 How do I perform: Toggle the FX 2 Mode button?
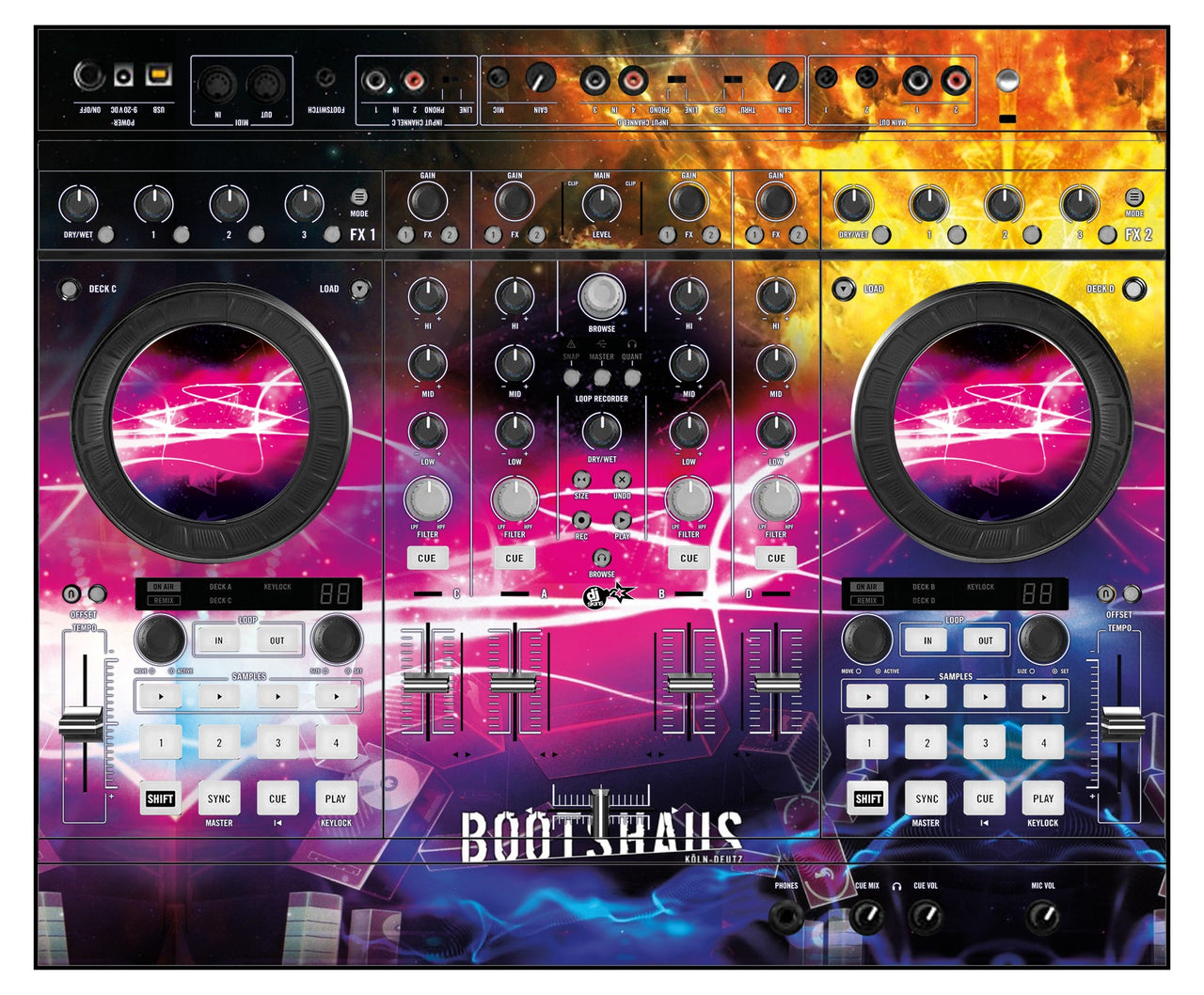click(1134, 197)
